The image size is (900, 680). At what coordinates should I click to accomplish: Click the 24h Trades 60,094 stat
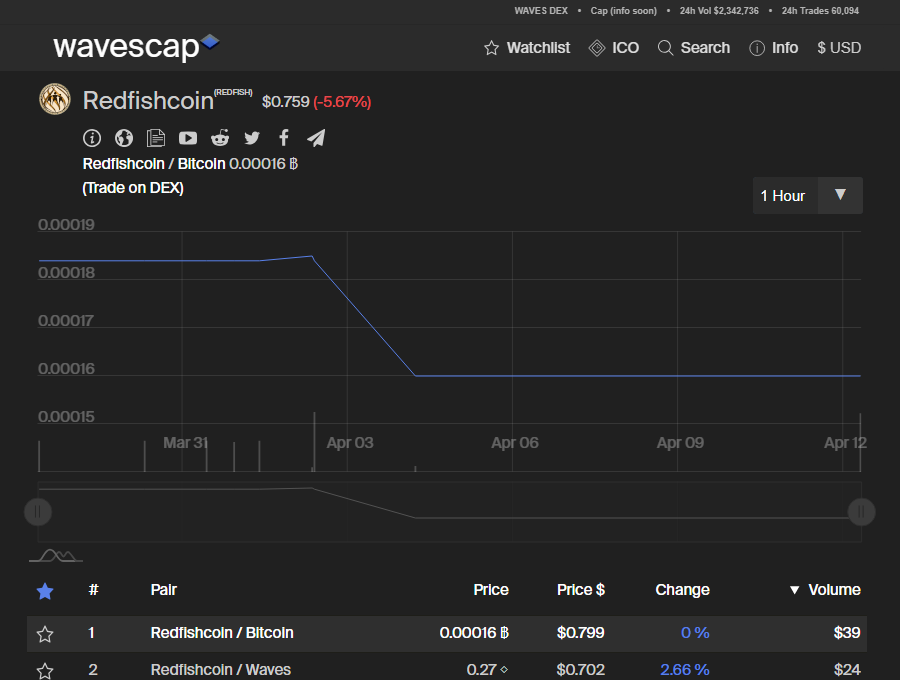coord(820,11)
